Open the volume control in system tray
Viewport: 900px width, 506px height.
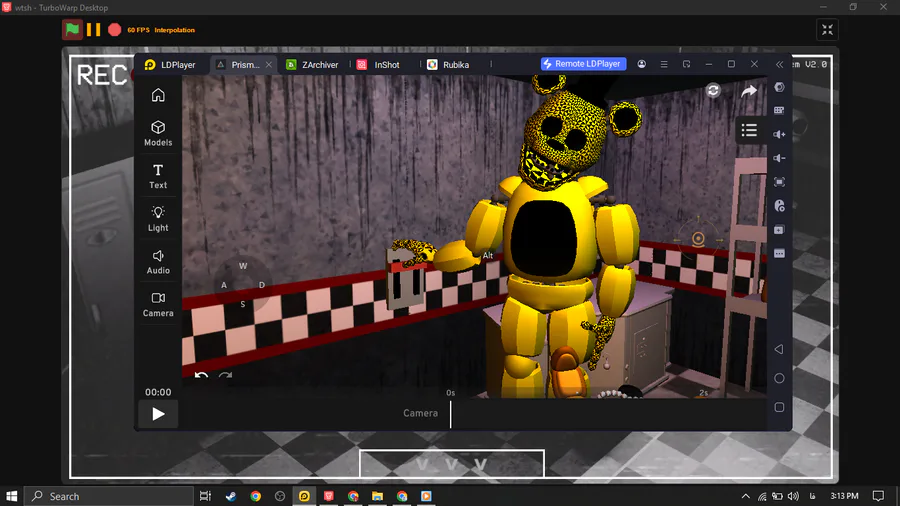793,496
